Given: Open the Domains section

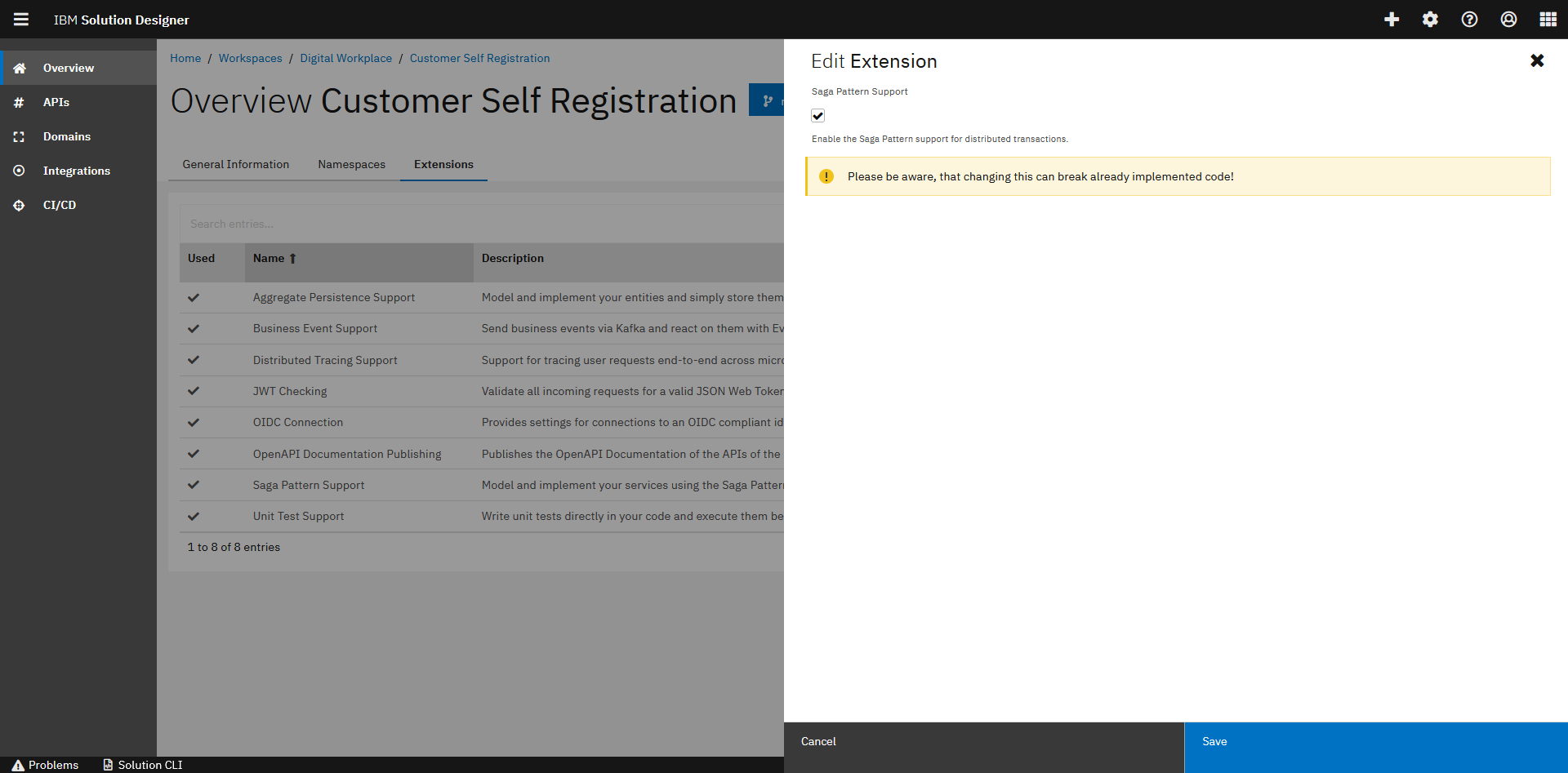Looking at the screenshot, I should pos(66,136).
